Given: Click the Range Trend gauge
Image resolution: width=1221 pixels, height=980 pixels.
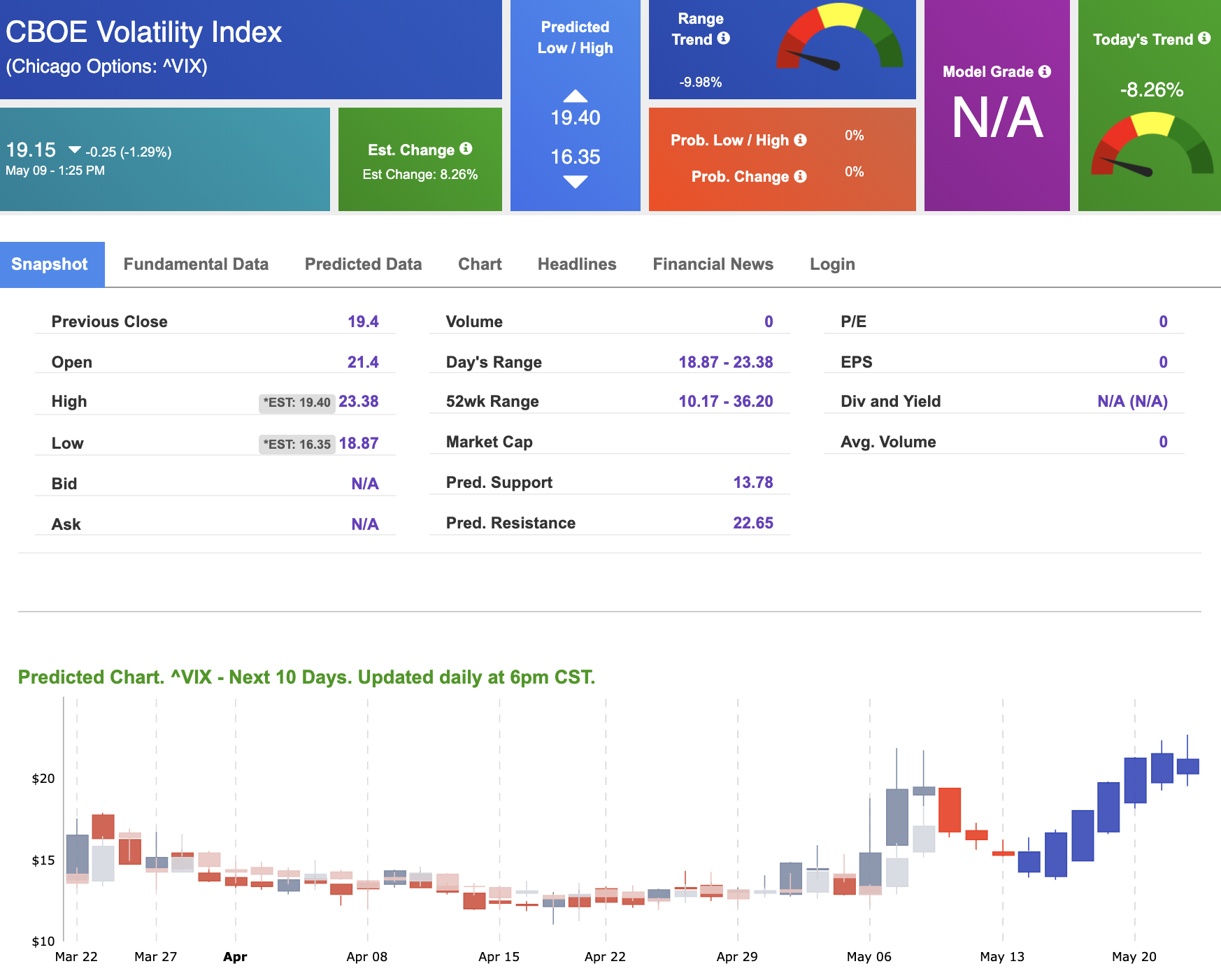Looking at the screenshot, I should pos(840,37).
